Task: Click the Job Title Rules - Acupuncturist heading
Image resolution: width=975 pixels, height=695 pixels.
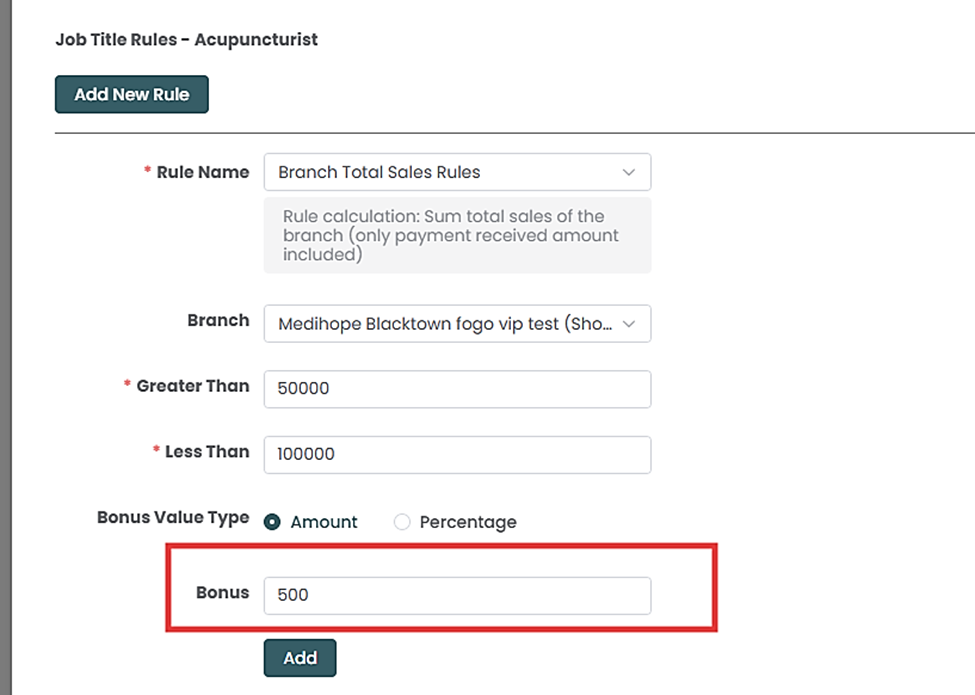Action: pos(186,40)
